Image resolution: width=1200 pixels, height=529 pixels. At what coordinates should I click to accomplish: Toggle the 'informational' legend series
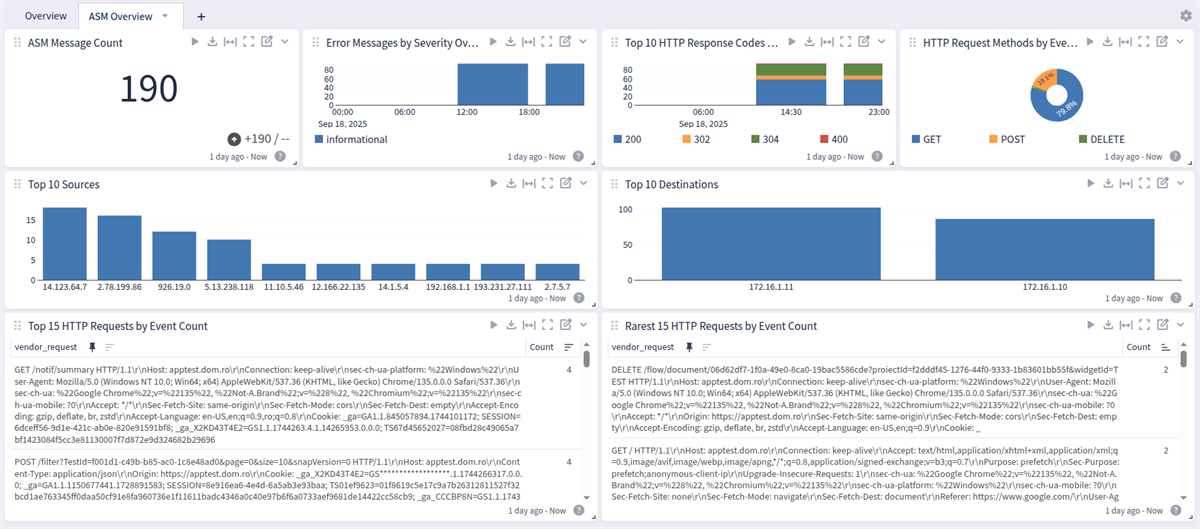point(351,140)
